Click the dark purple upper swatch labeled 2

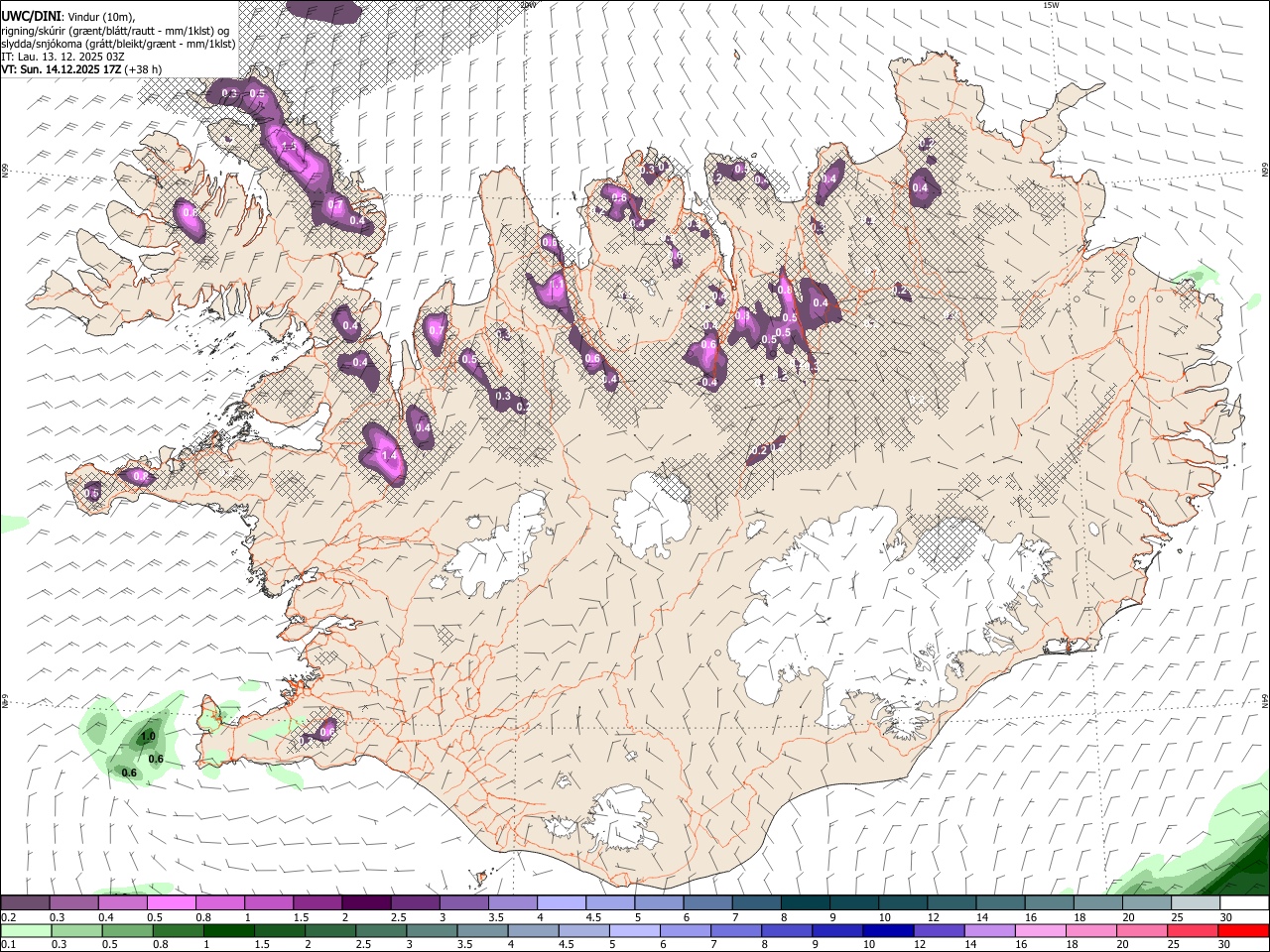pos(365,902)
